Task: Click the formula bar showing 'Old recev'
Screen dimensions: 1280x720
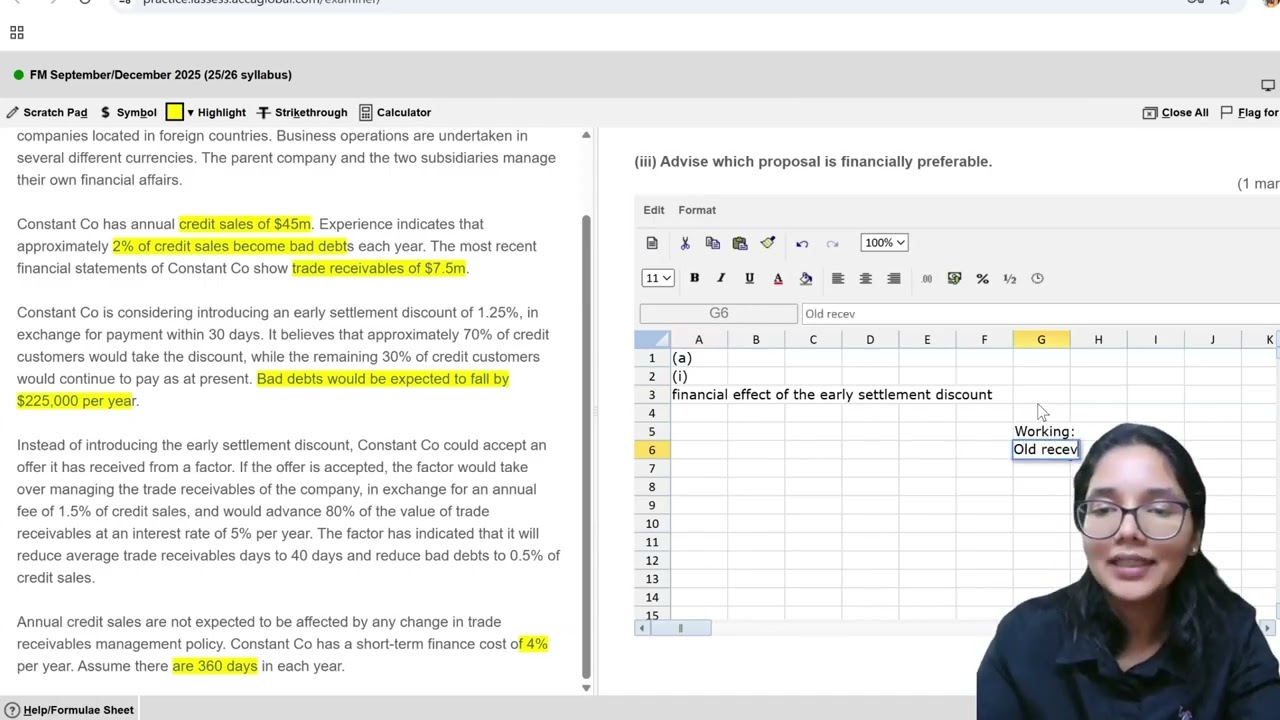Action: 1039,314
